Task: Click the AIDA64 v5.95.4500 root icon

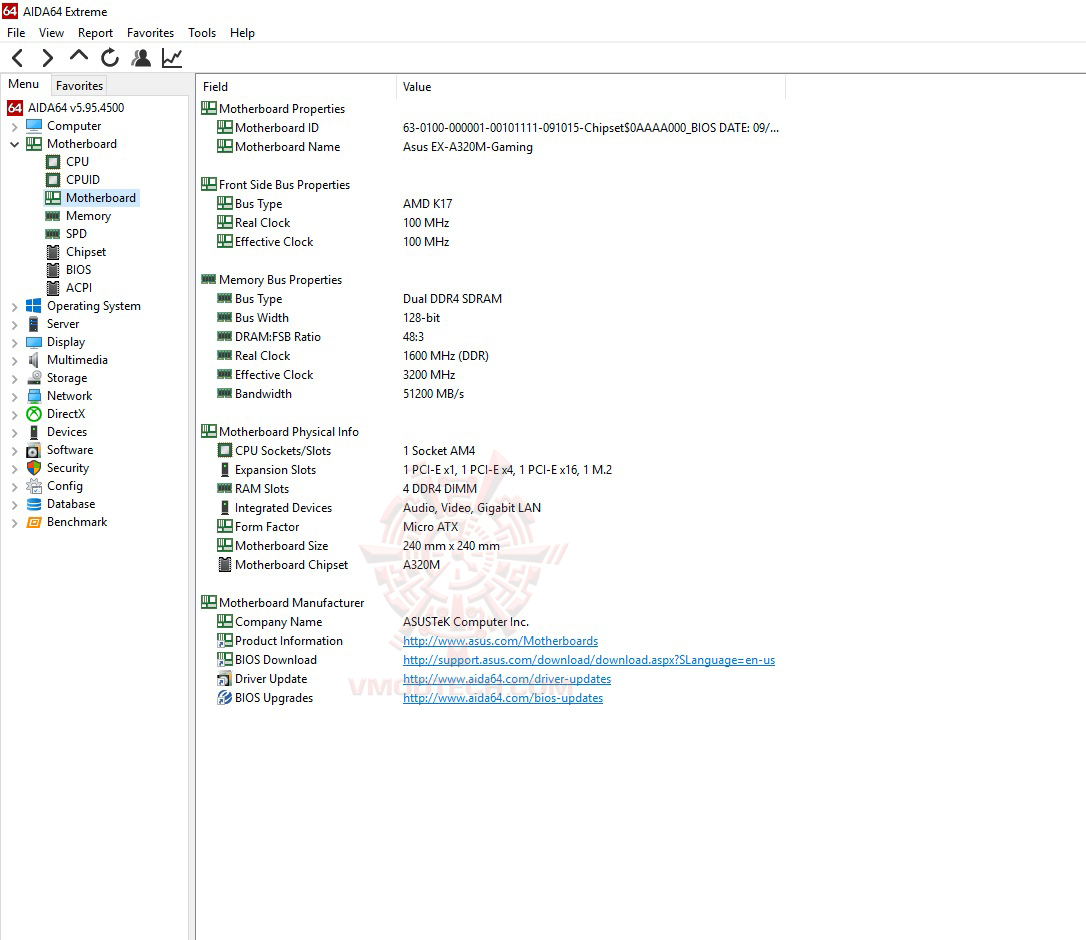Action: pos(15,107)
